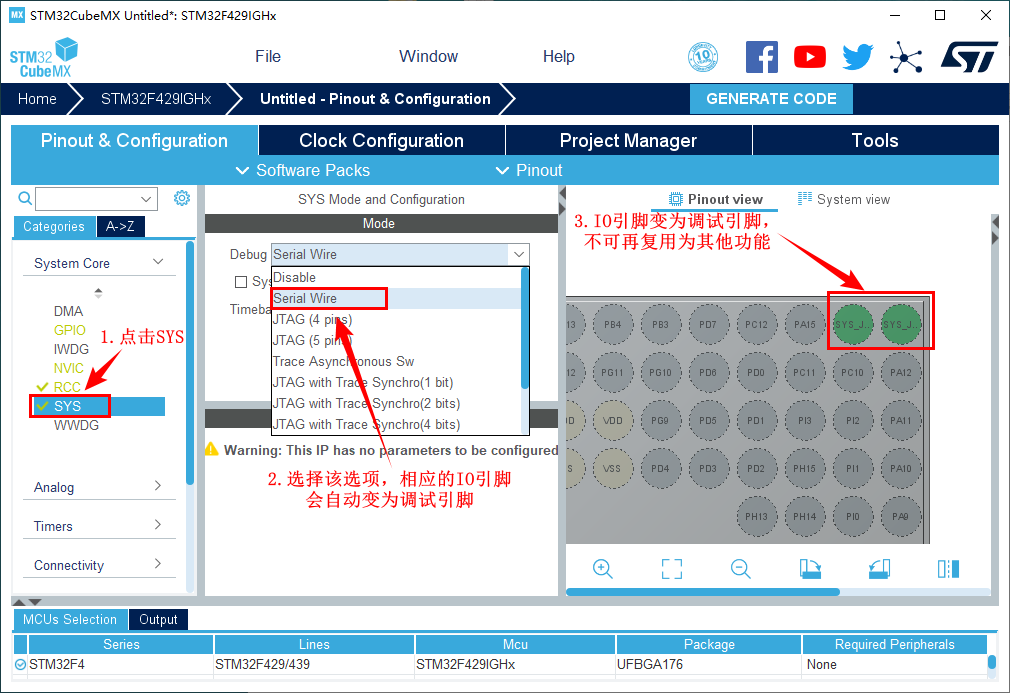1010x693 pixels.
Task: Rotate the chip view clockwise
Action: (810, 568)
